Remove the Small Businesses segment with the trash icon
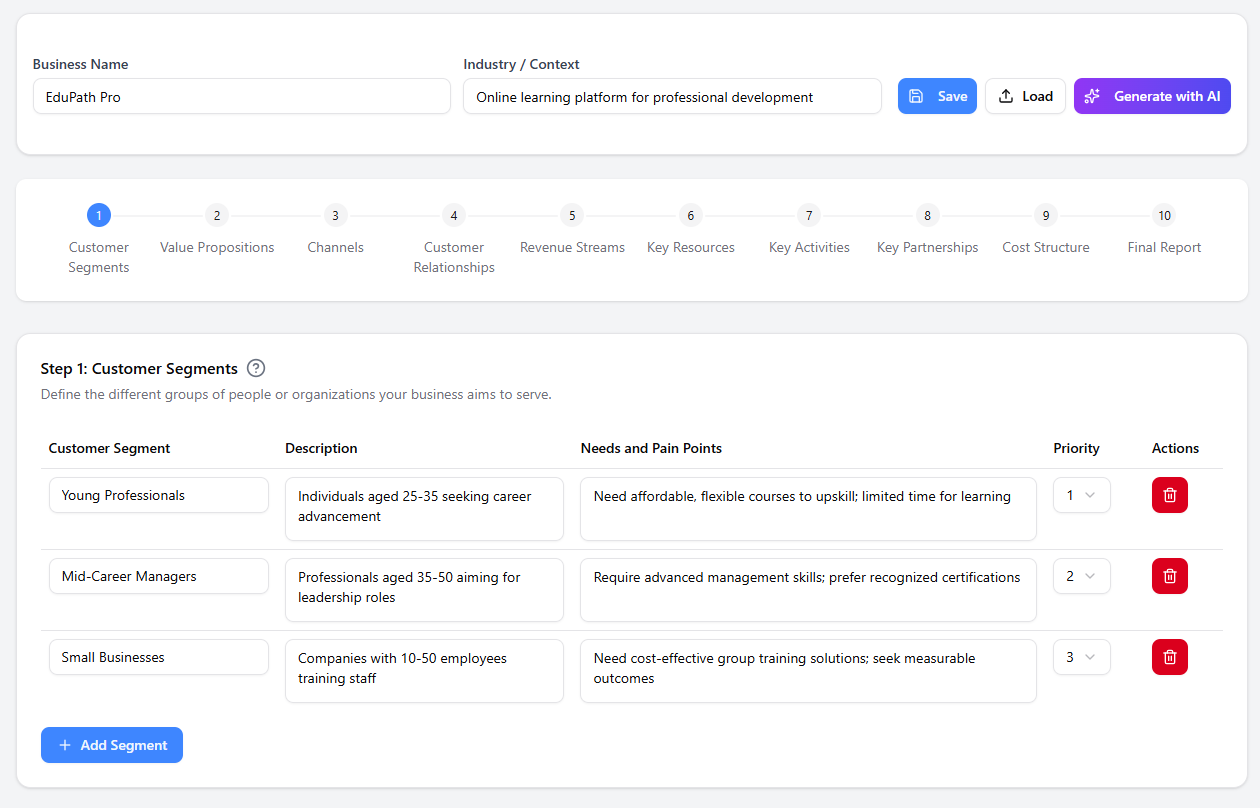The image size is (1260, 808). [1169, 656]
